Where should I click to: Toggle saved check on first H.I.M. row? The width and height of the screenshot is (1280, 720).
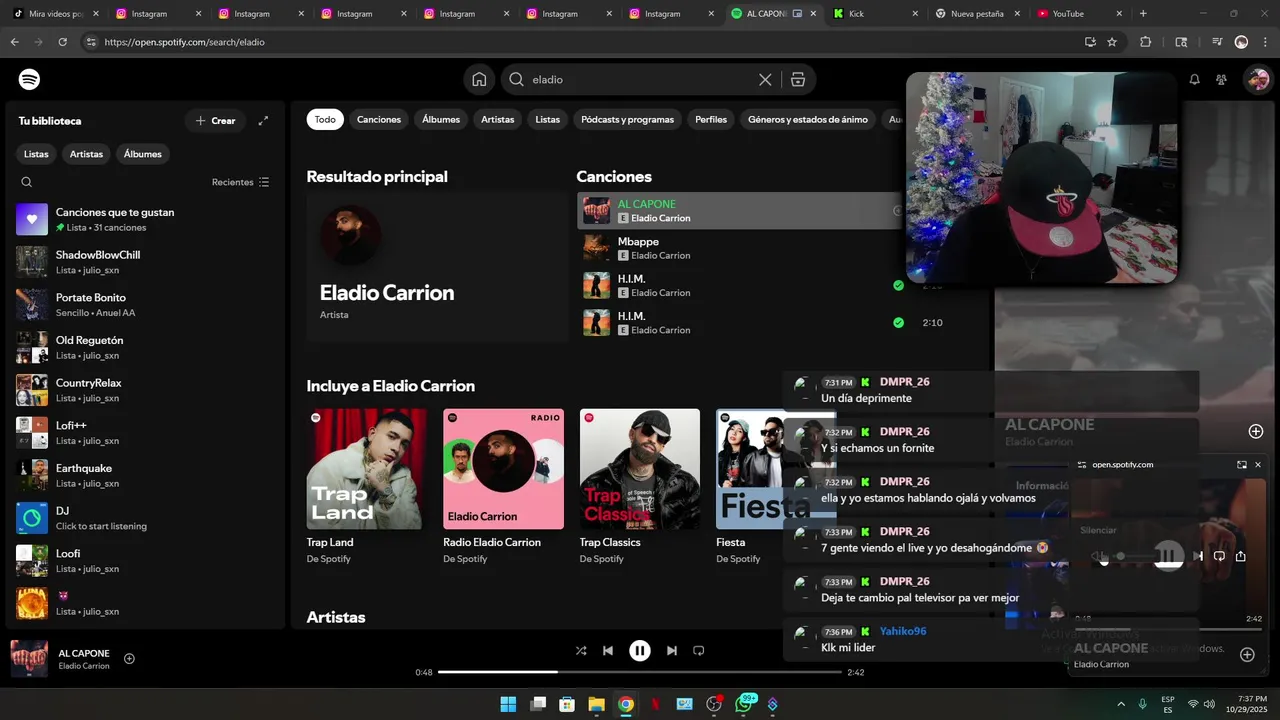click(x=898, y=286)
